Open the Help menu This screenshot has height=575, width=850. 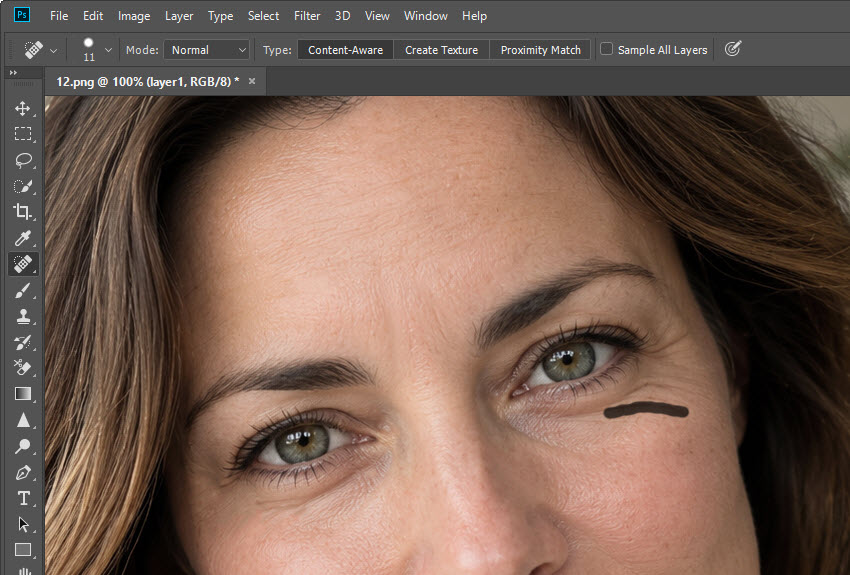474,16
